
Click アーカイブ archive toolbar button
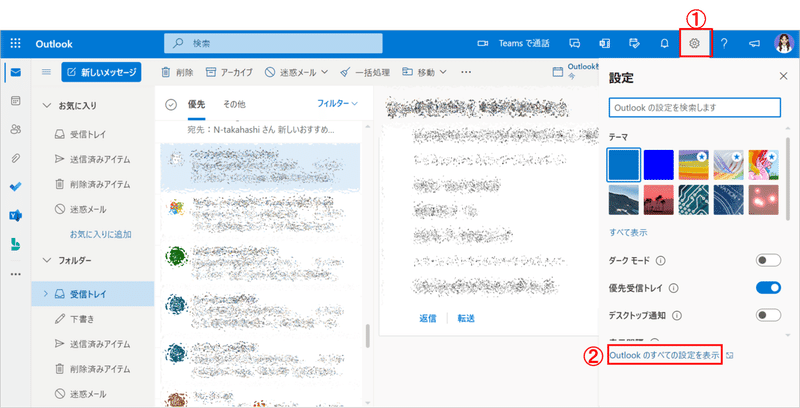tap(229, 72)
